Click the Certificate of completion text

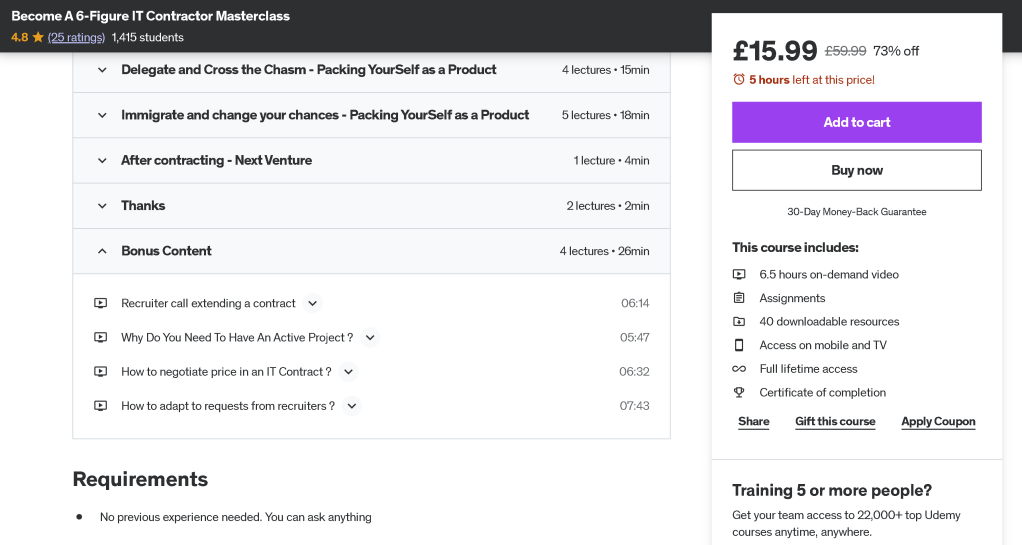[823, 392]
